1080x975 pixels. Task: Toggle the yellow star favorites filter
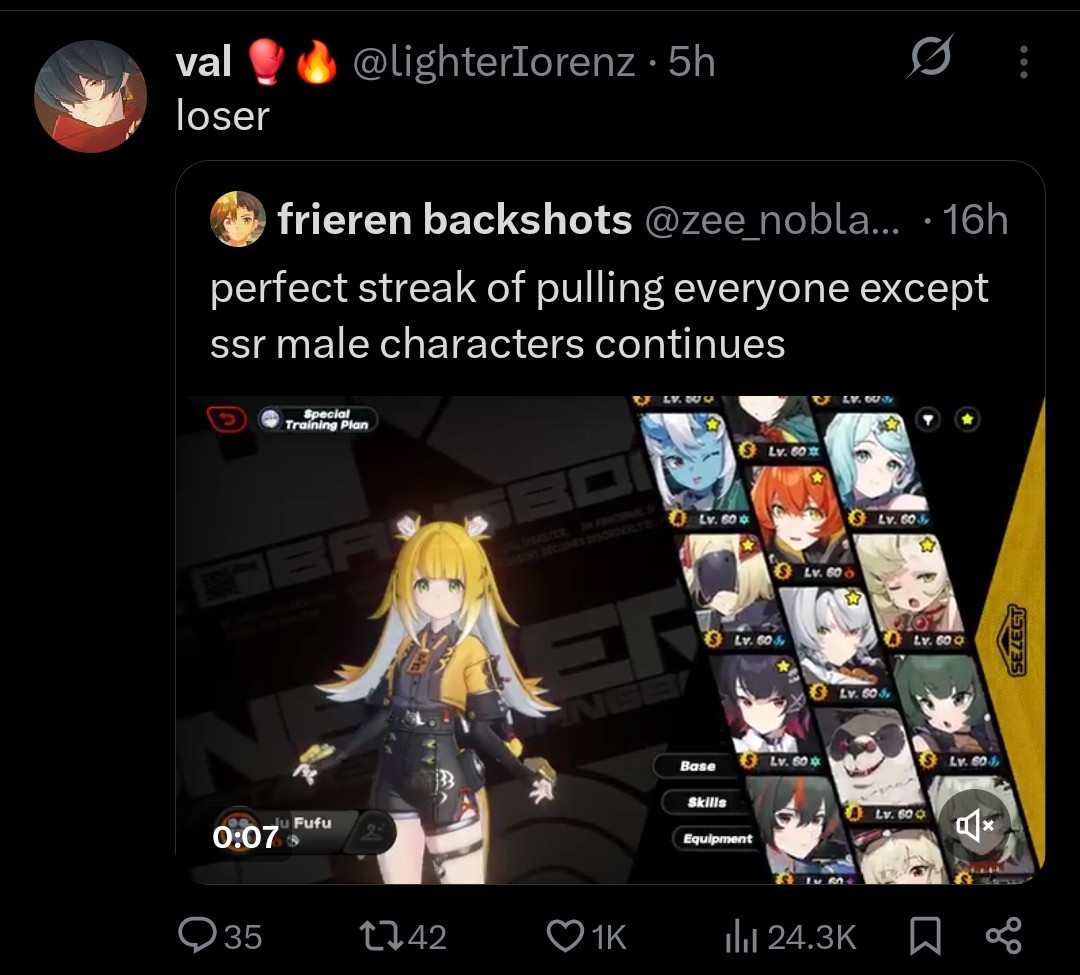(967, 419)
